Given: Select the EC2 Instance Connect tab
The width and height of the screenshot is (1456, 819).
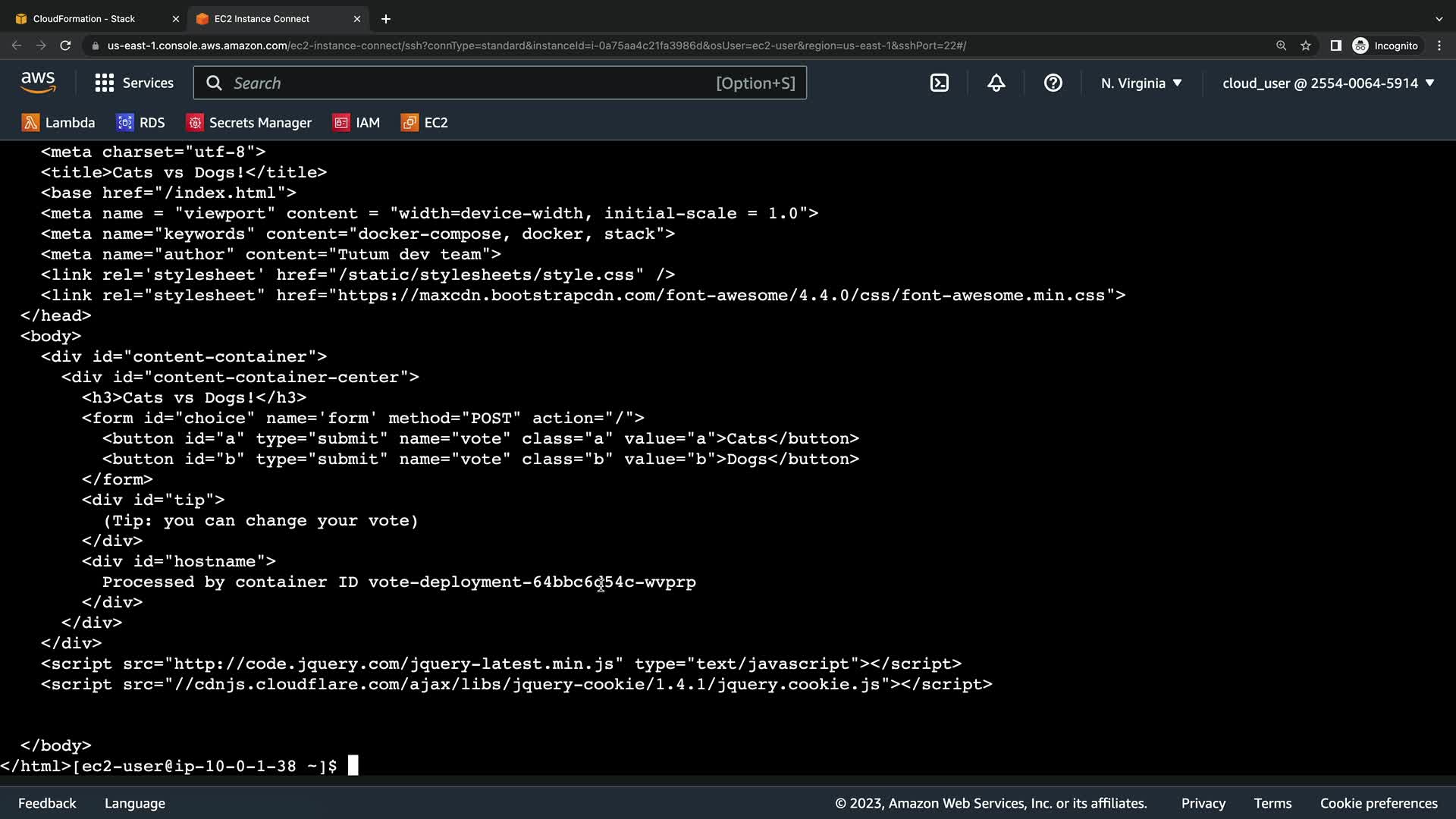Looking at the screenshot, I should pyautogui.click(x=262, y=18).
